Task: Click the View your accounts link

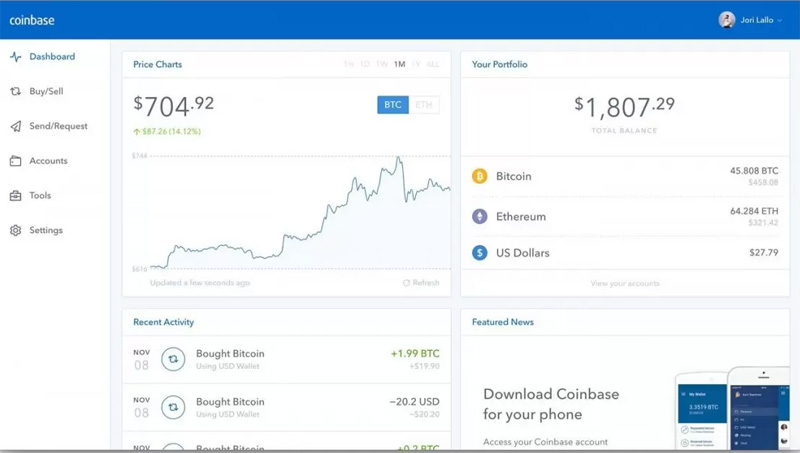Action: click(625, 283)
